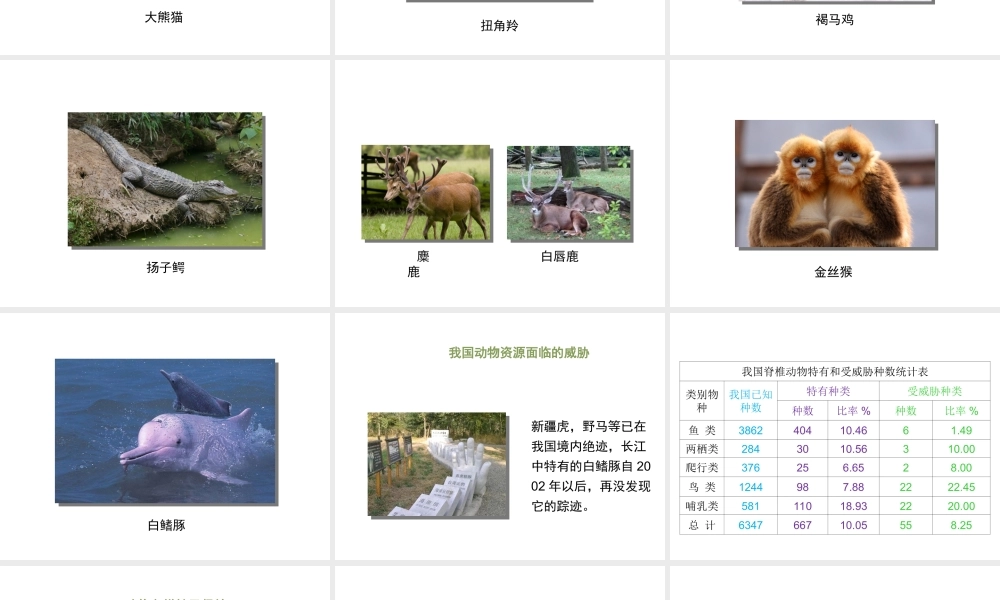Click the paragraph starting 新疆虎，野马等

click(x=591, y=466)
